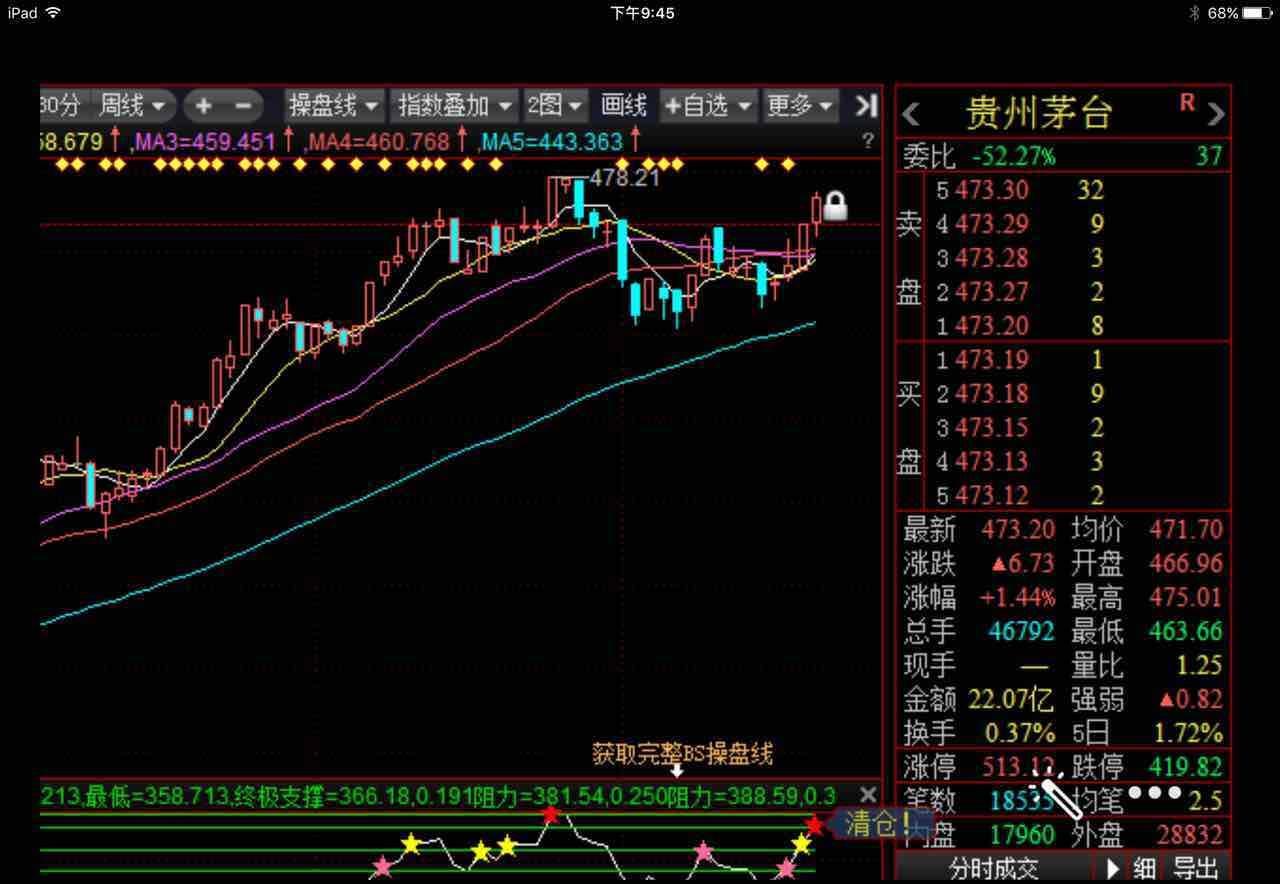Open the 2图 layout dropdown
Screen dimensions: 1280x884
pos(558,105)
